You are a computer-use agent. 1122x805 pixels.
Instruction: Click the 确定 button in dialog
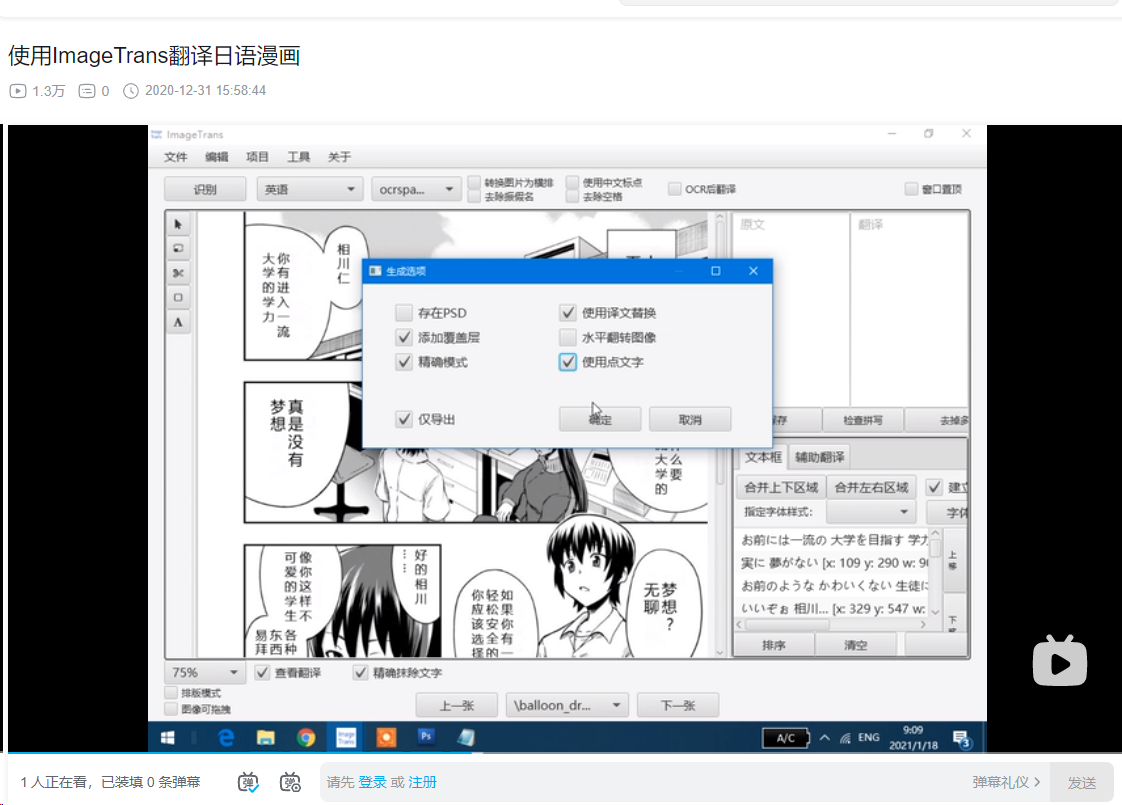tap(600, 419)
